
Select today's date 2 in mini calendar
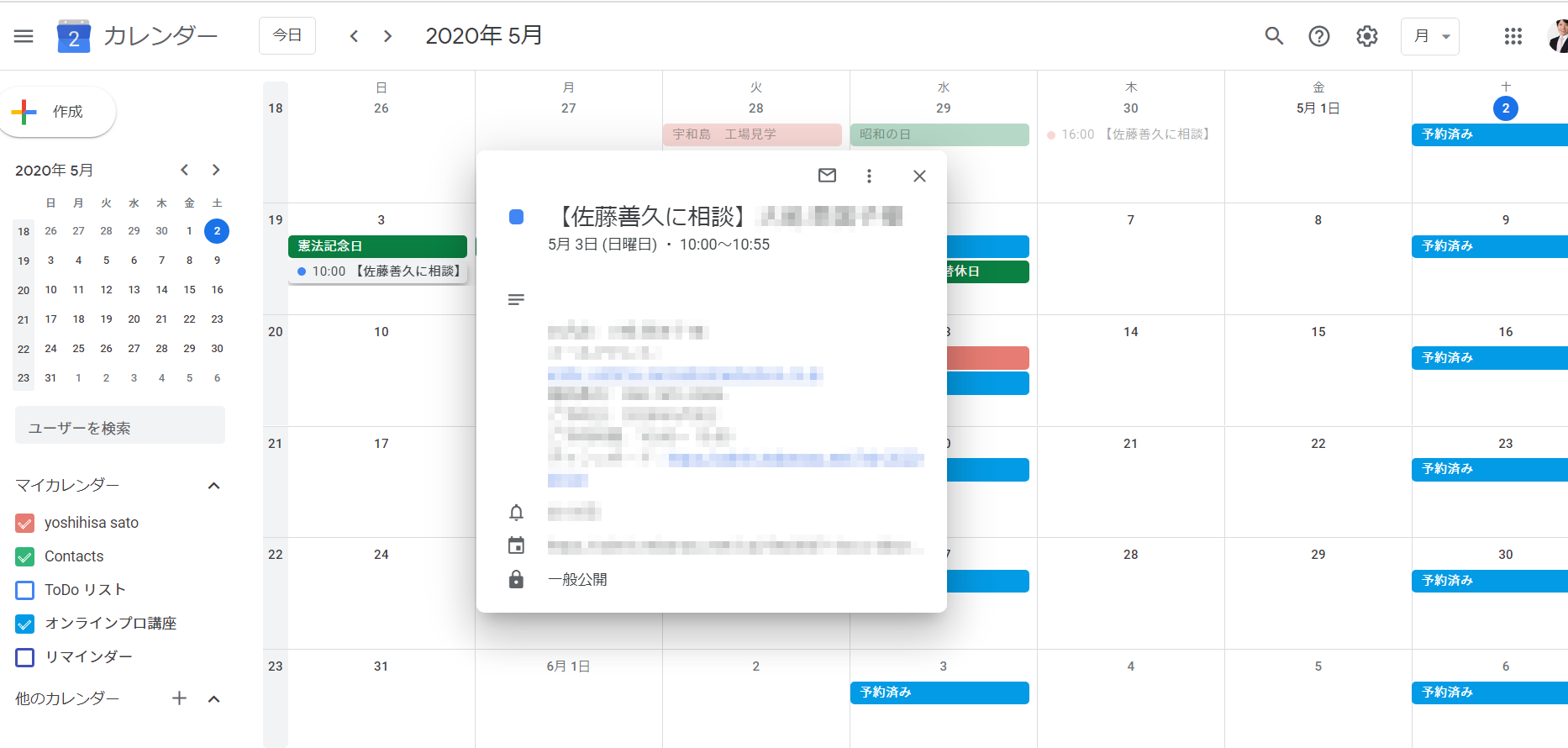pyautogui.click(x=217, y=230)
